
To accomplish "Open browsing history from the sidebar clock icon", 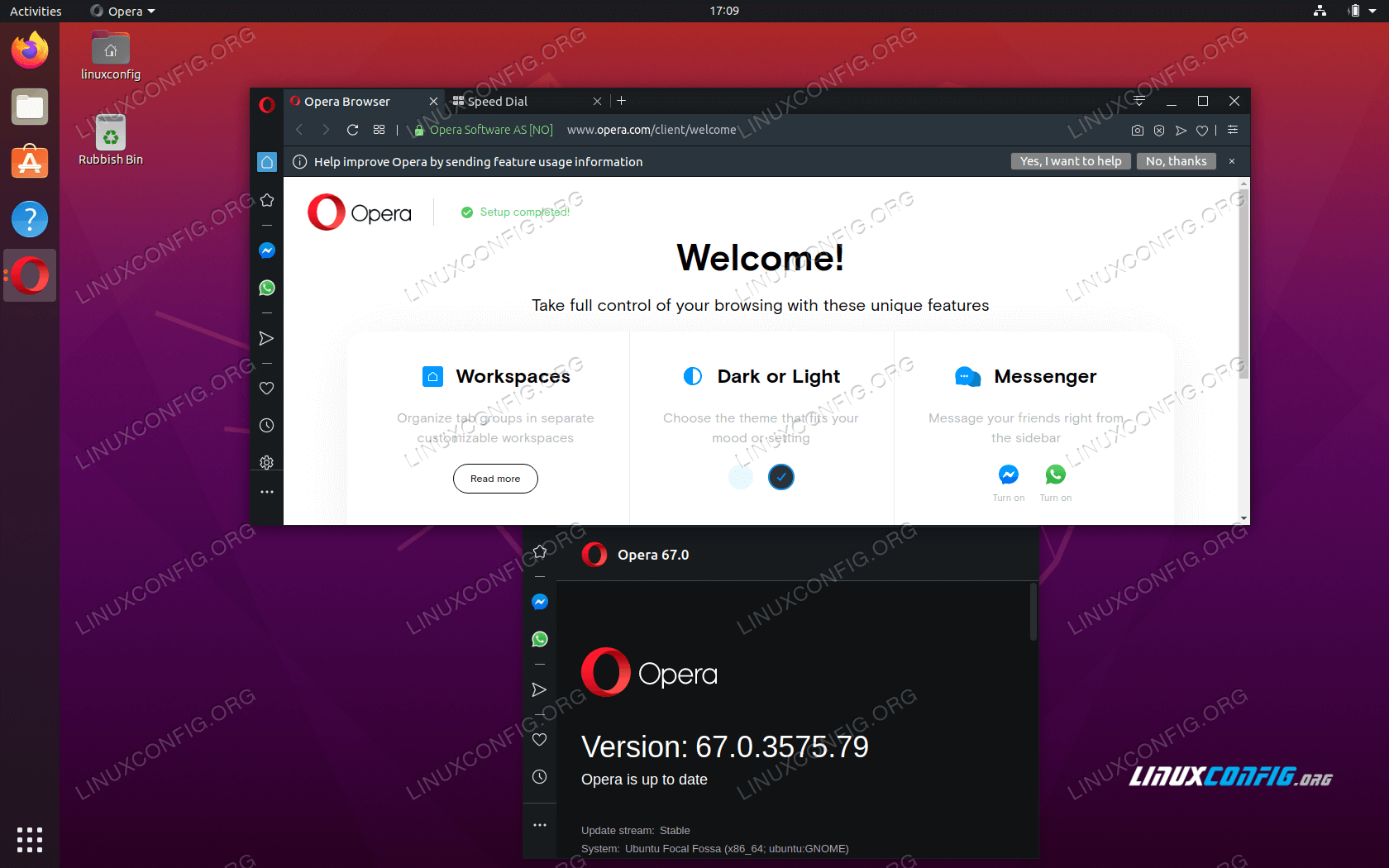I will (x=266, y=425).
